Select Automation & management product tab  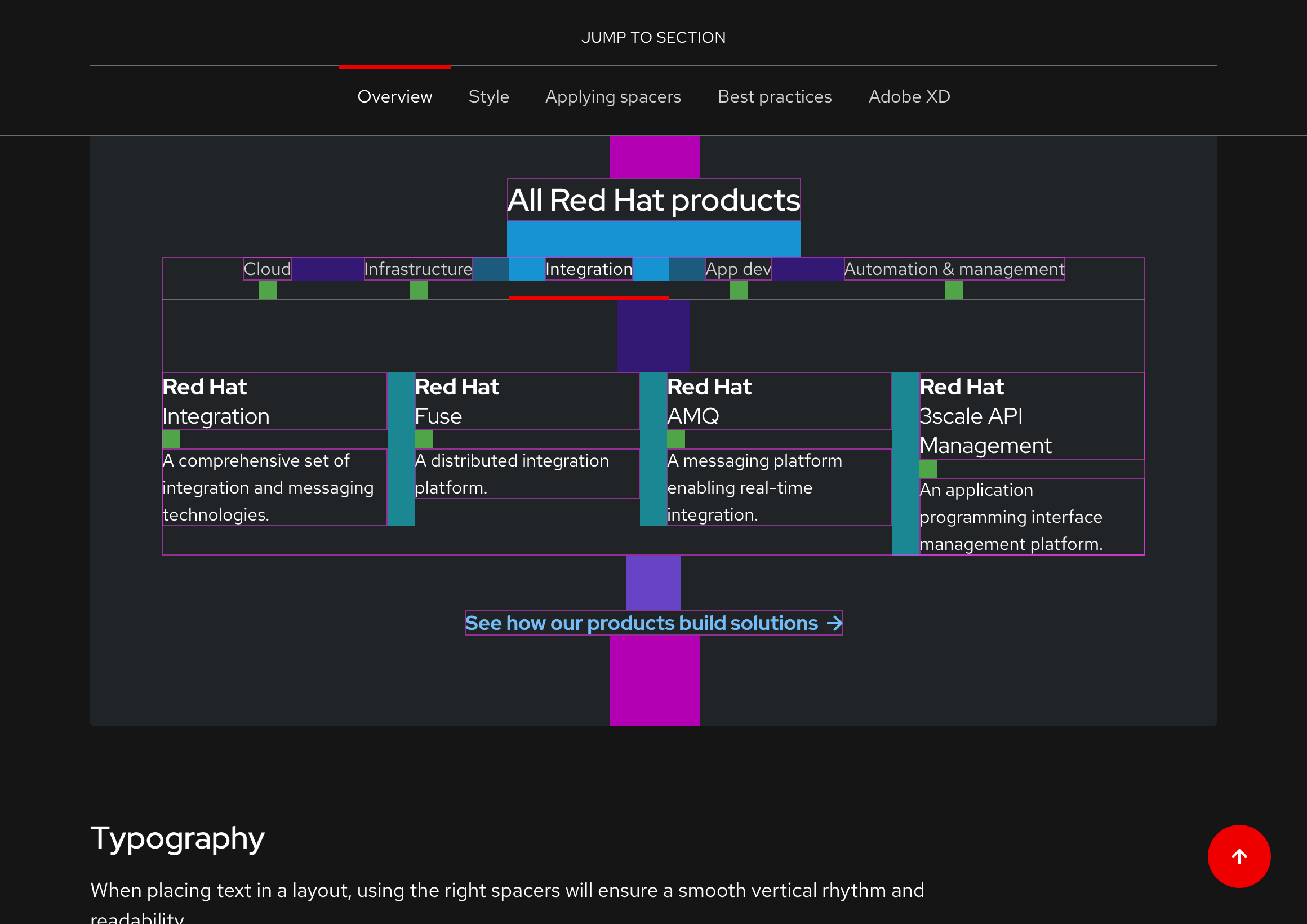click(x=954, y=269)
